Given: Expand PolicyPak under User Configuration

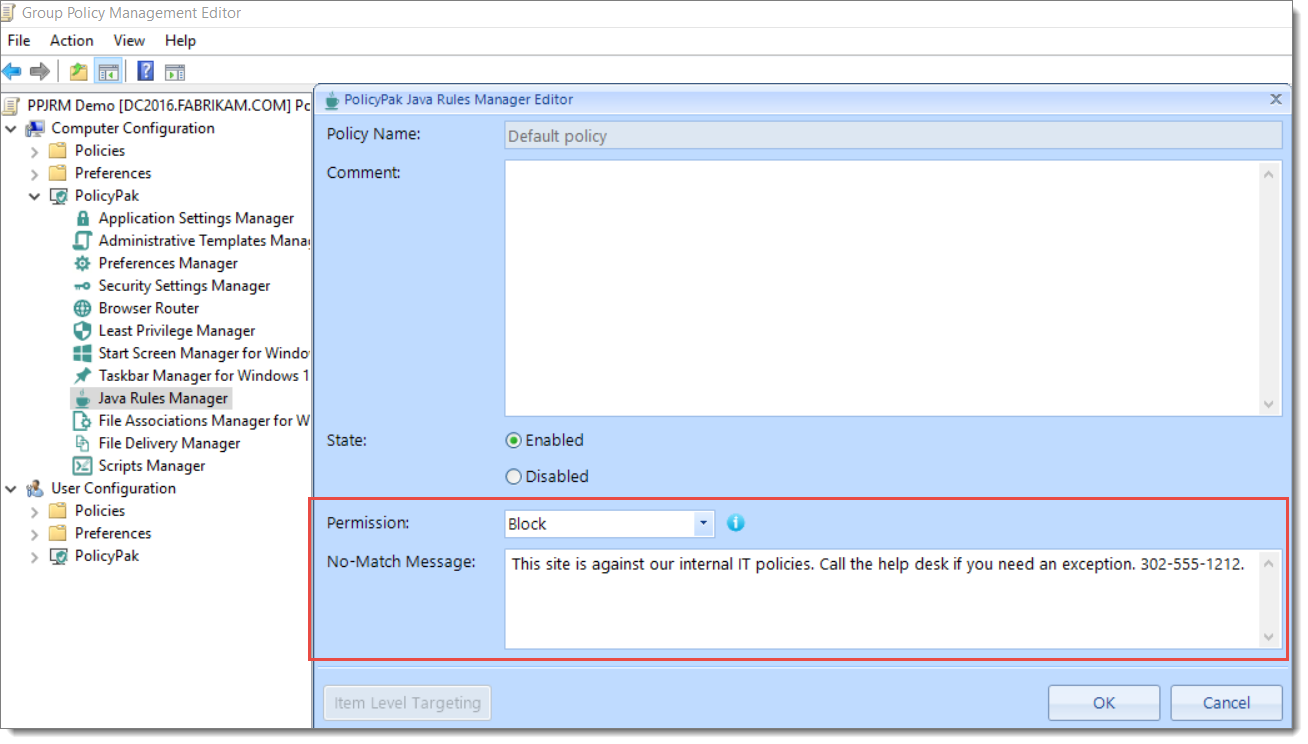Looking at the screenshot, I should point(35,556).
